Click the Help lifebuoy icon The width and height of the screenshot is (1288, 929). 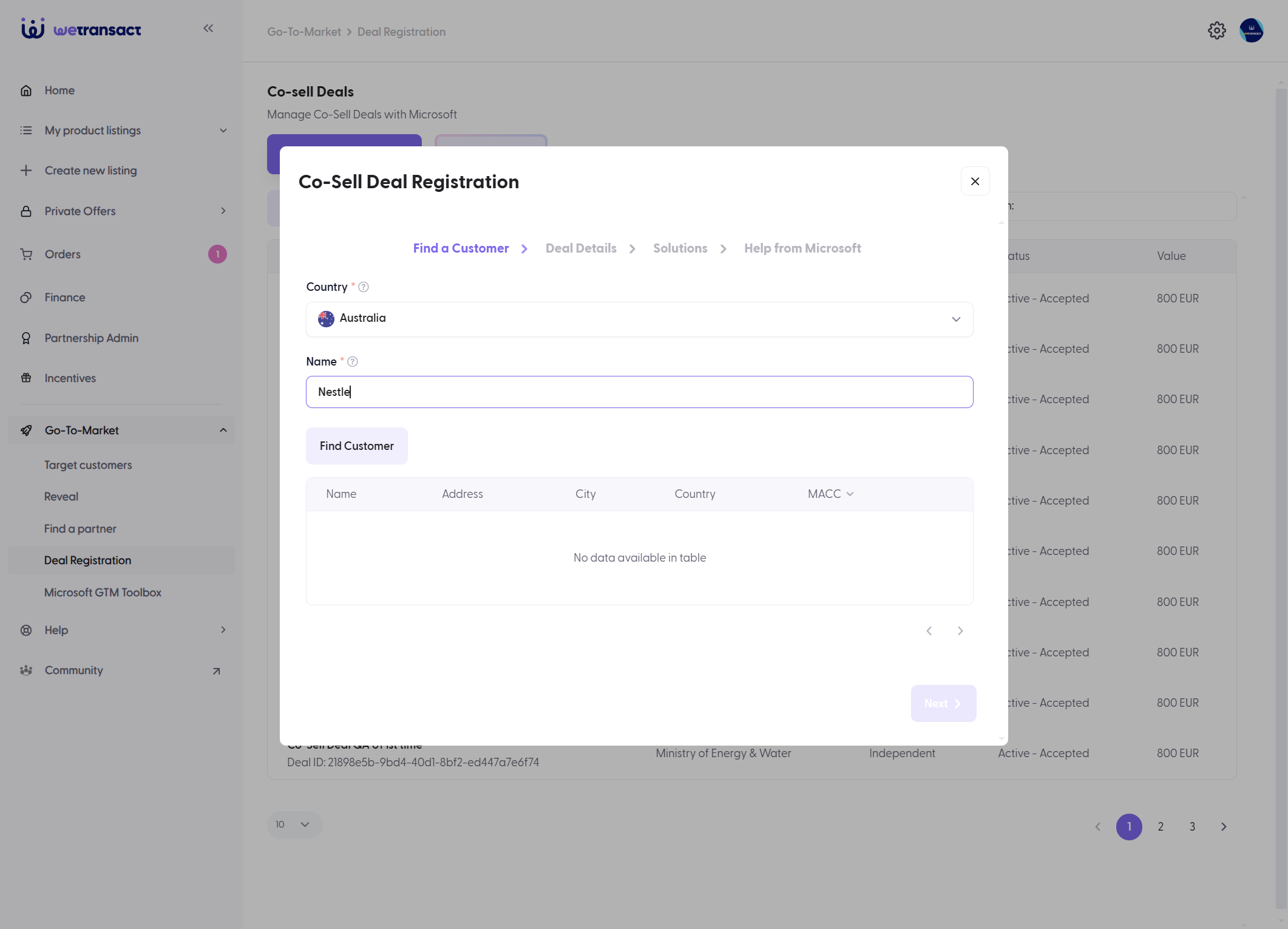tap(26, 630)
